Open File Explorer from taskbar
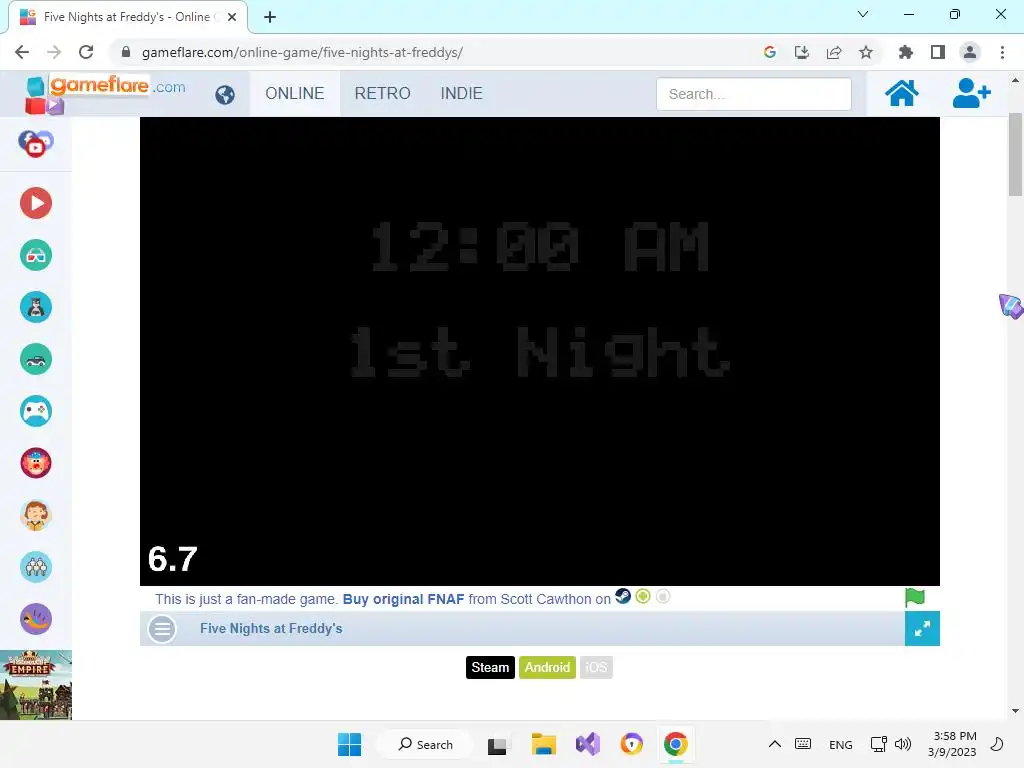The image size is (1024, 768). 543,744
